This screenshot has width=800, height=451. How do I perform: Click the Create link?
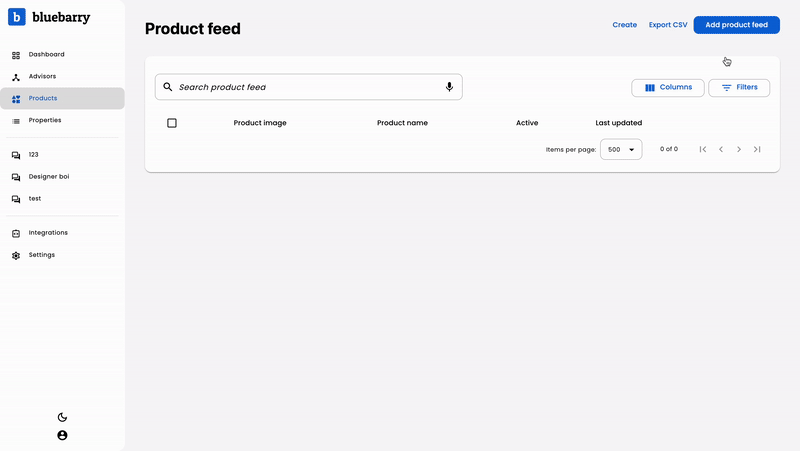(624, 25)
